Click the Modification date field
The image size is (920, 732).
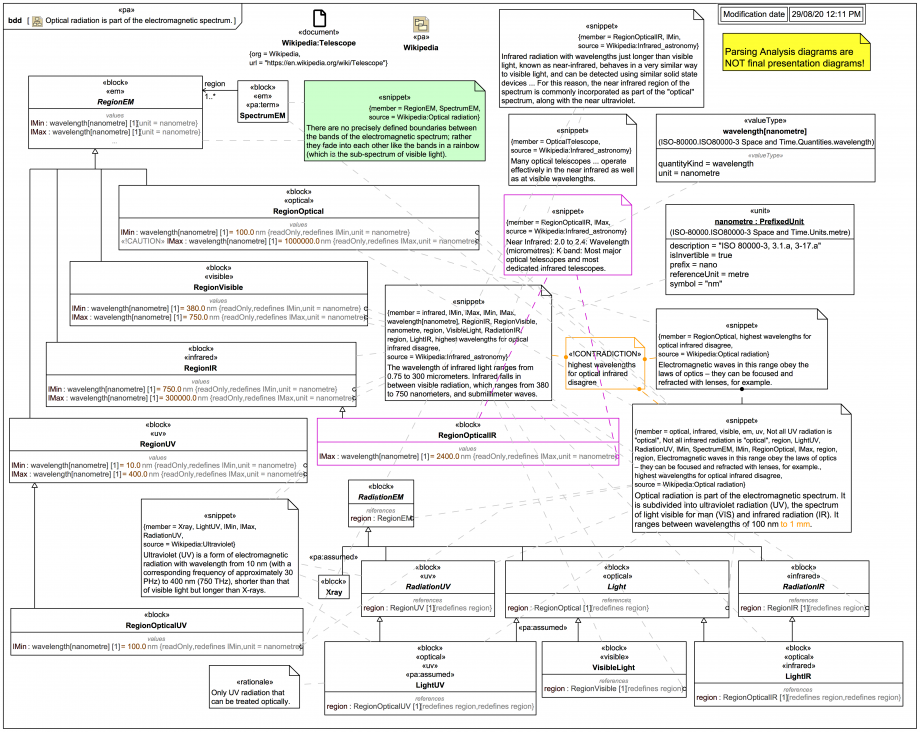753,16
